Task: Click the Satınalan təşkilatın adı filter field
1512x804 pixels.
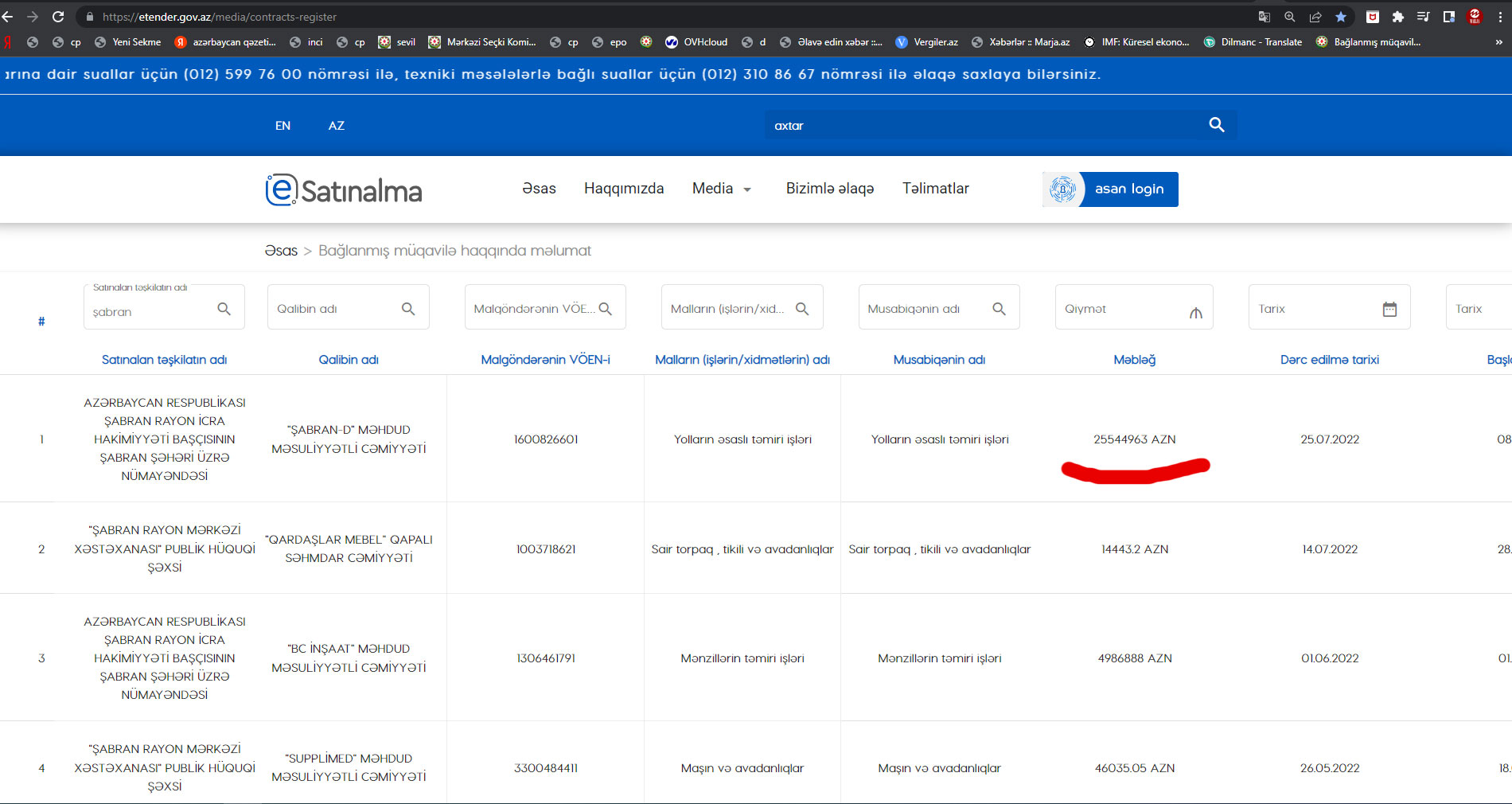Action: (x=151, y=312)
